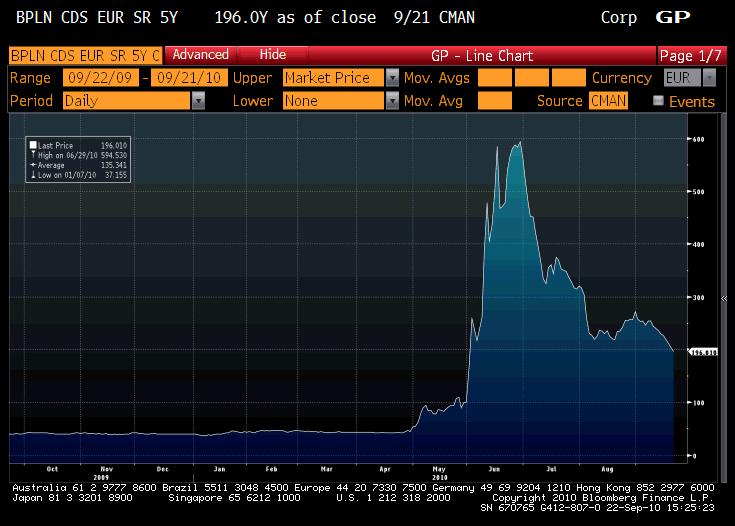This screenshot has width=735, height=526.
Task: Open the Upper Market Price dropdown
Action: pyautogui.click(x=392, y=78)
